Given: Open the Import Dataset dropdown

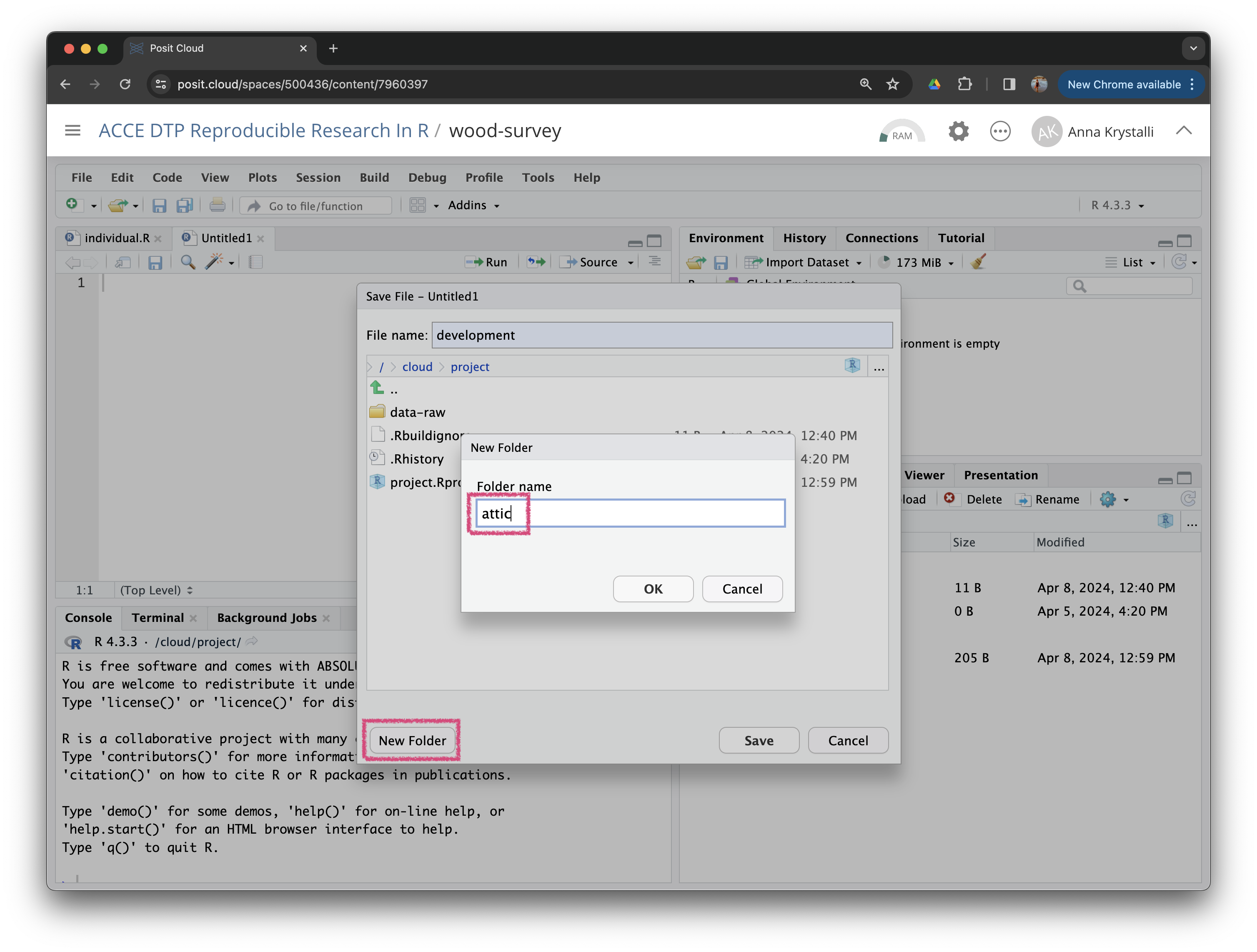Looking at the screenshot, I should [803, 262].
